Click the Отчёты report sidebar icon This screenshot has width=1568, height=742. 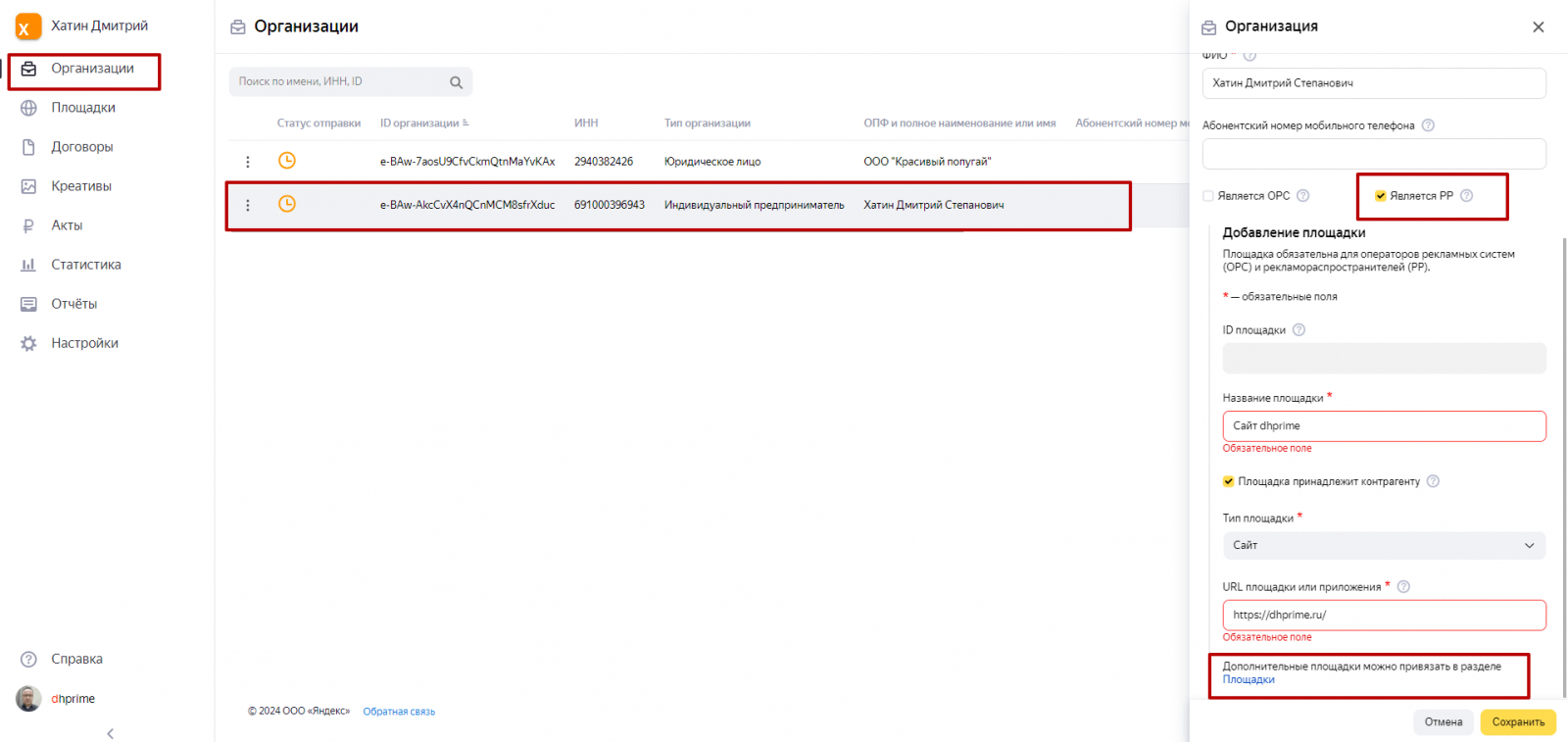[28, 304]
